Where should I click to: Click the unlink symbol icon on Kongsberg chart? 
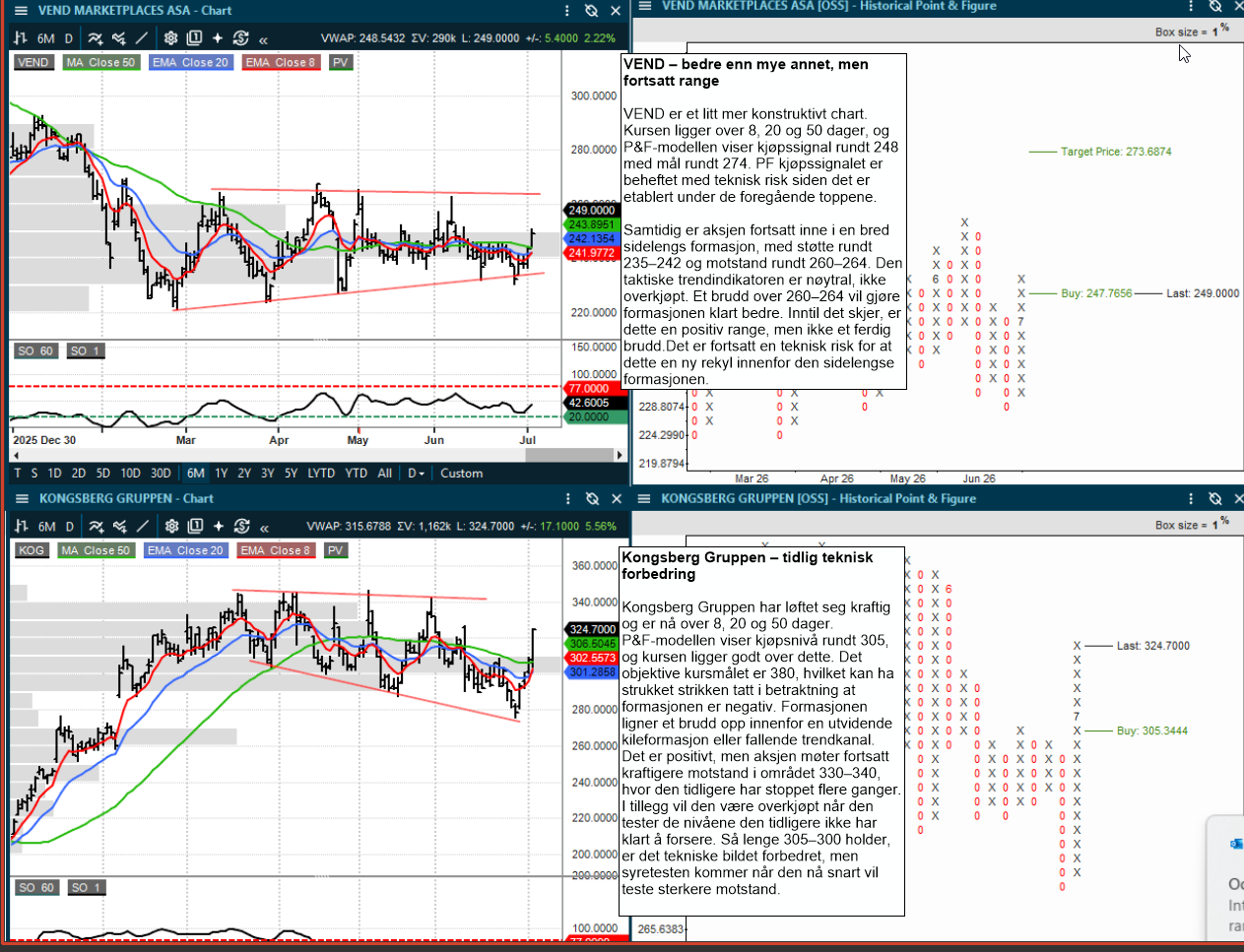(592, 499)
